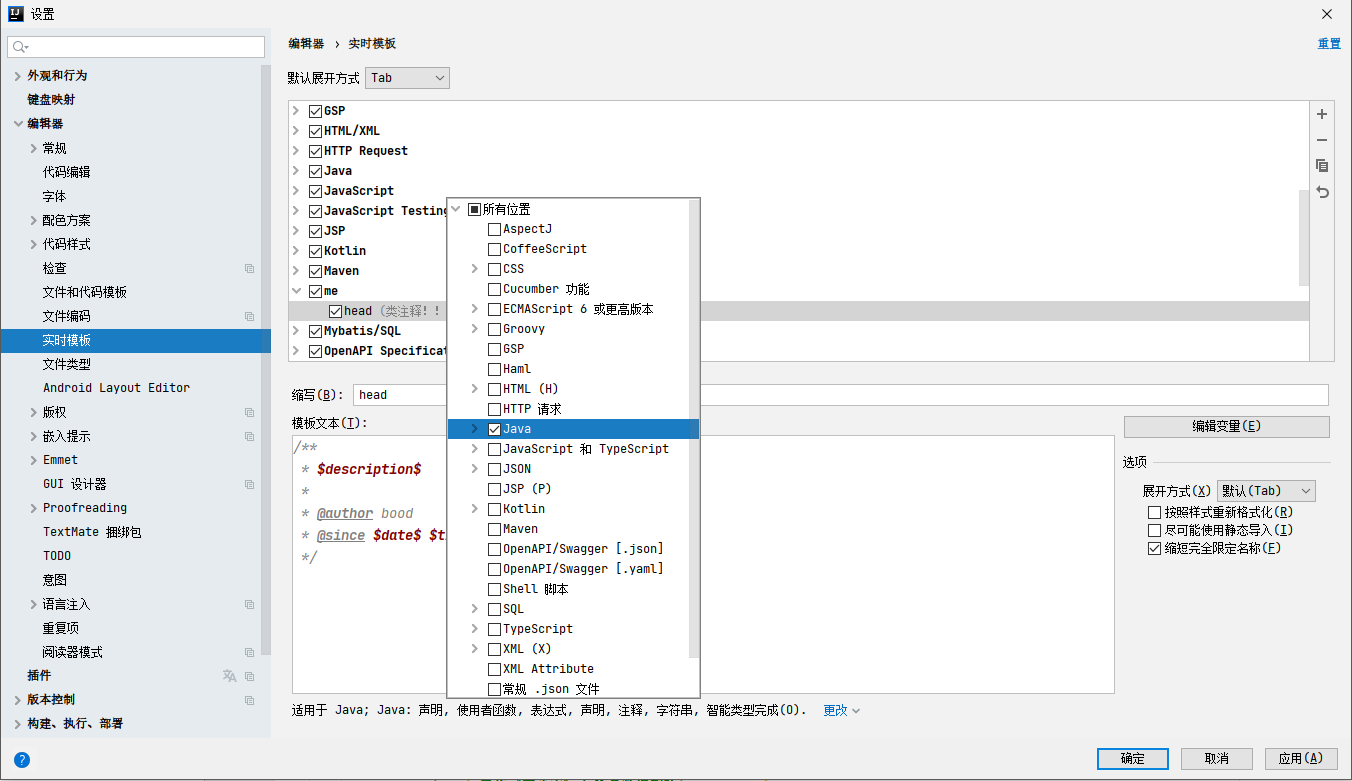
Task: Open 文件类型 settings page
Action: click(x=67, y=364)
